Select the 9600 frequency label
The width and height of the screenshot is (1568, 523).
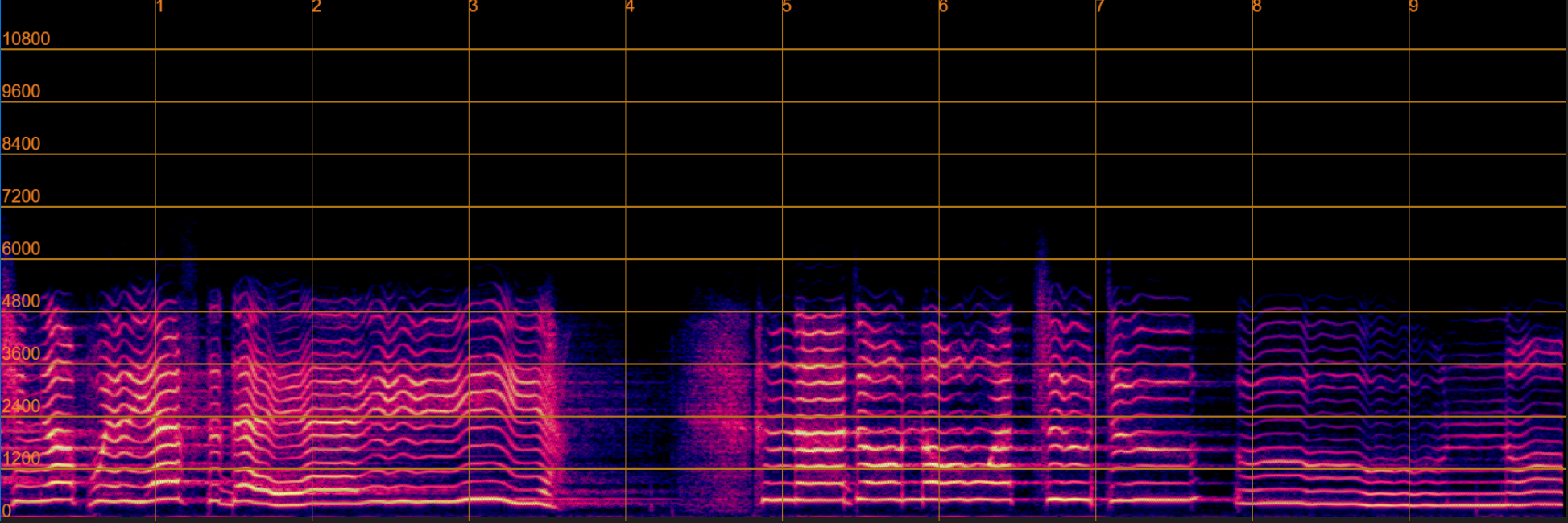tap(21, 92)
